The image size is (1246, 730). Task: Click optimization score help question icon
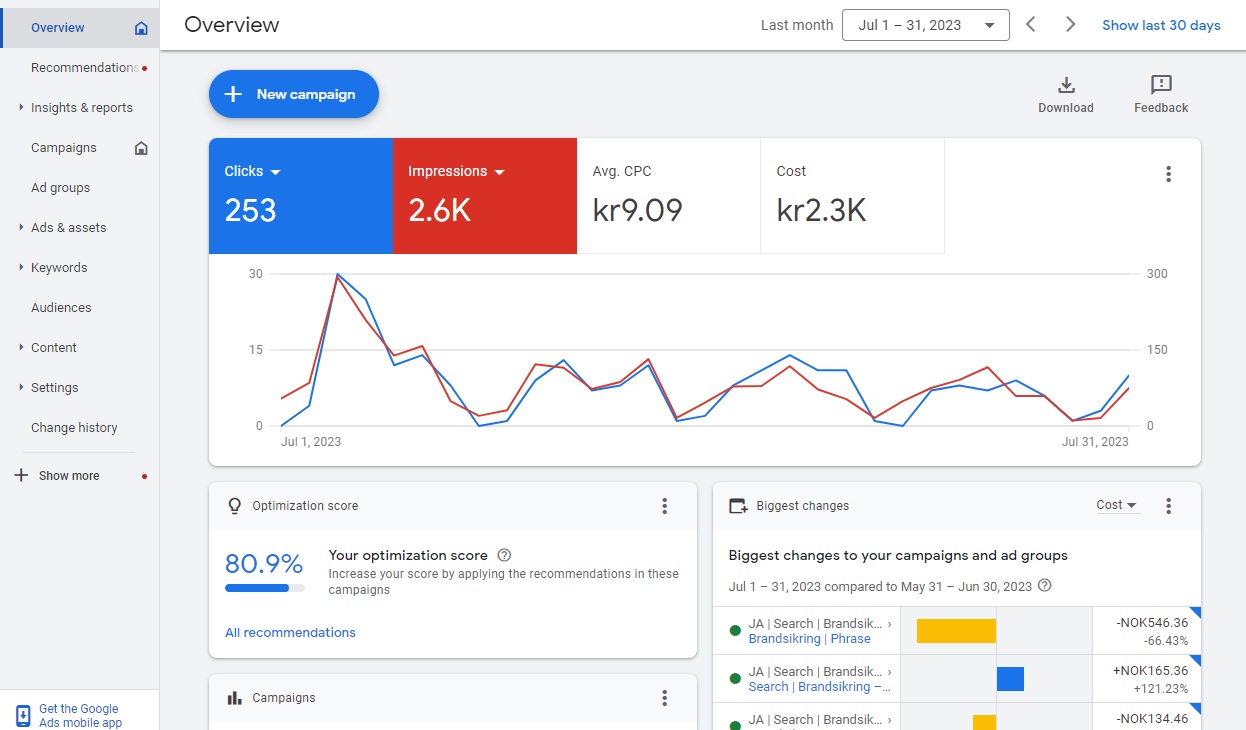504,555
